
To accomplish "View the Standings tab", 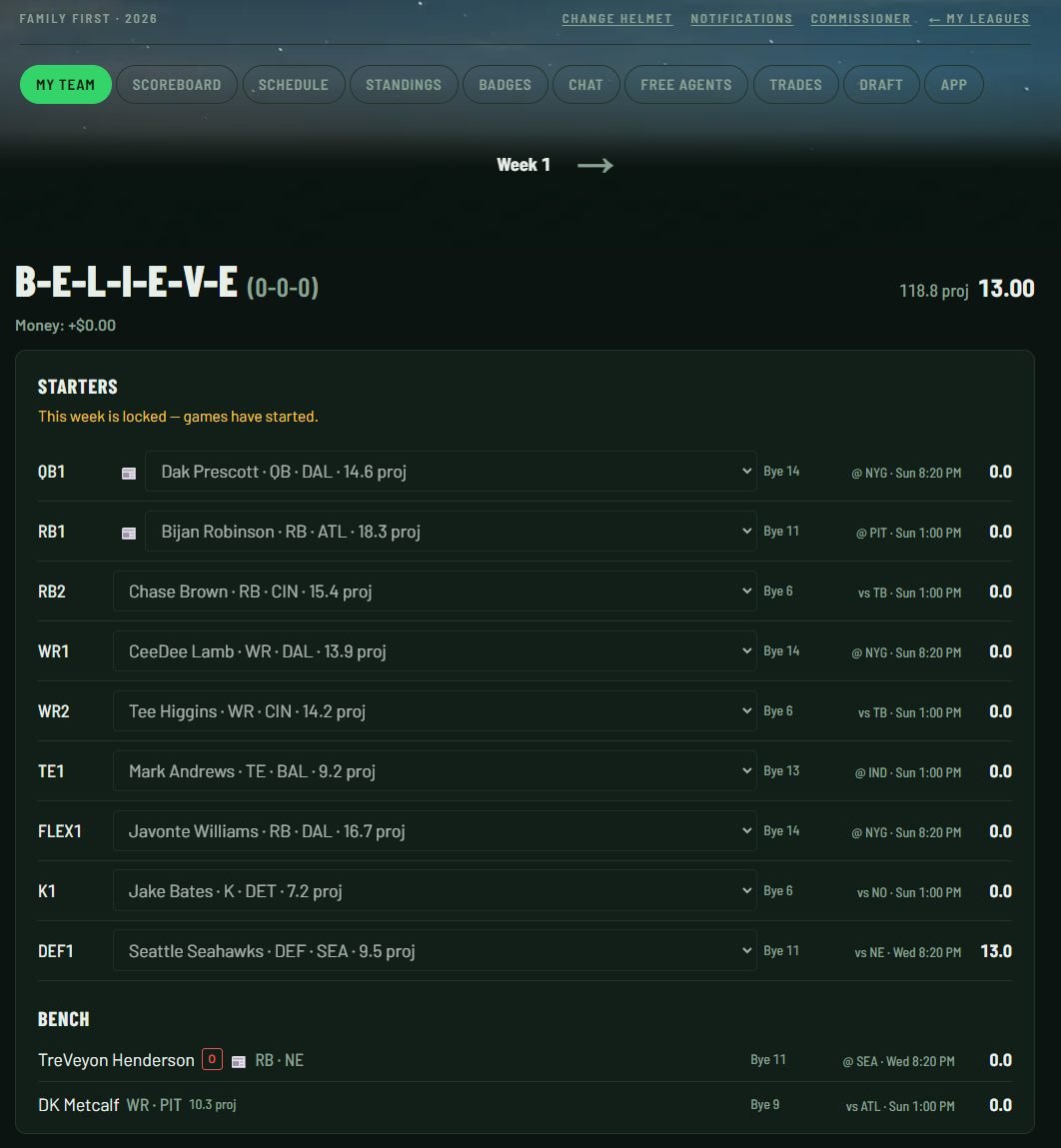I will [x=404, y=85].
